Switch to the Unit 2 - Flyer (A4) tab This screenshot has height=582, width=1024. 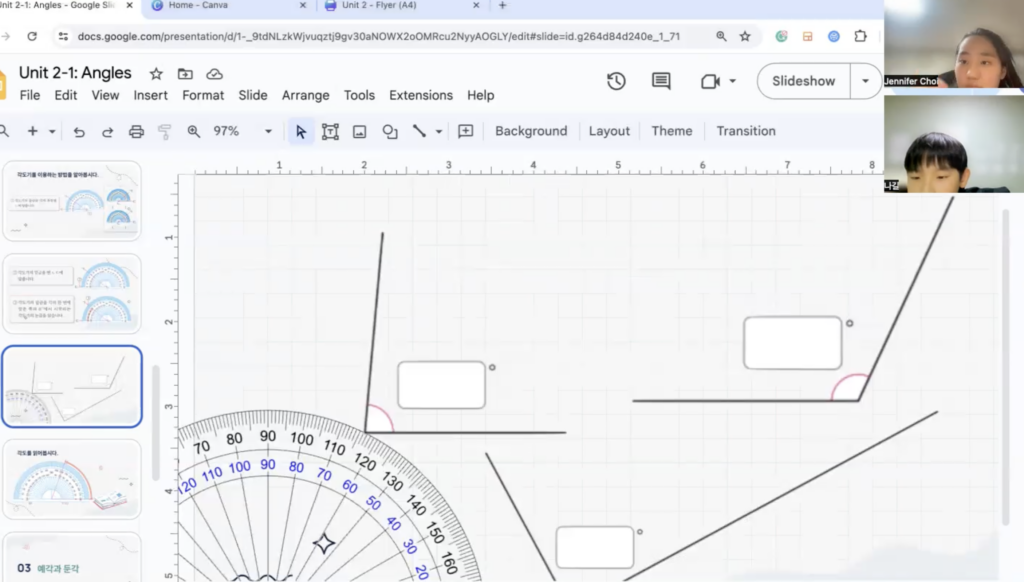coord(402,6)
